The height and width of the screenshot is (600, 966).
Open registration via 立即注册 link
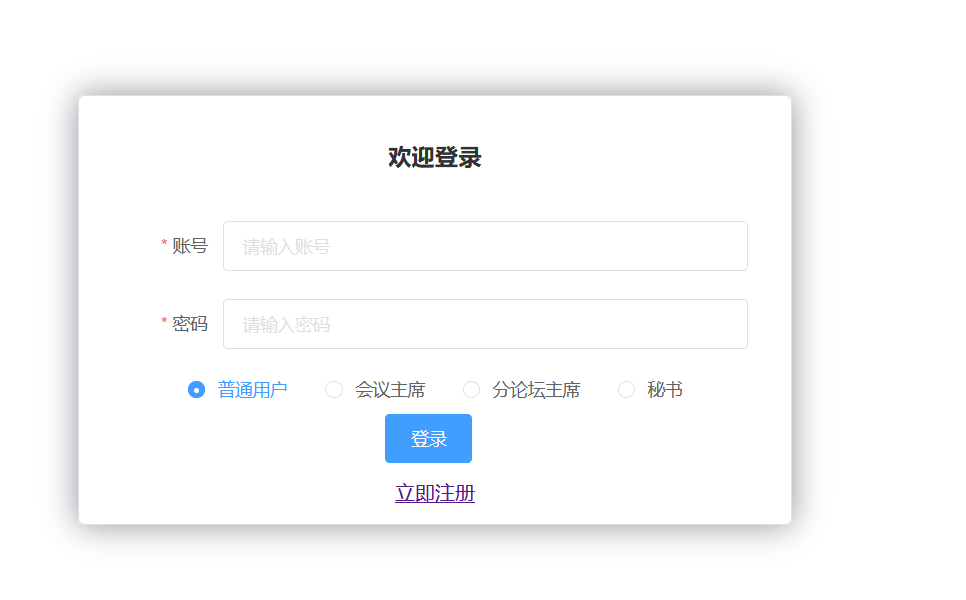(434, 492)
